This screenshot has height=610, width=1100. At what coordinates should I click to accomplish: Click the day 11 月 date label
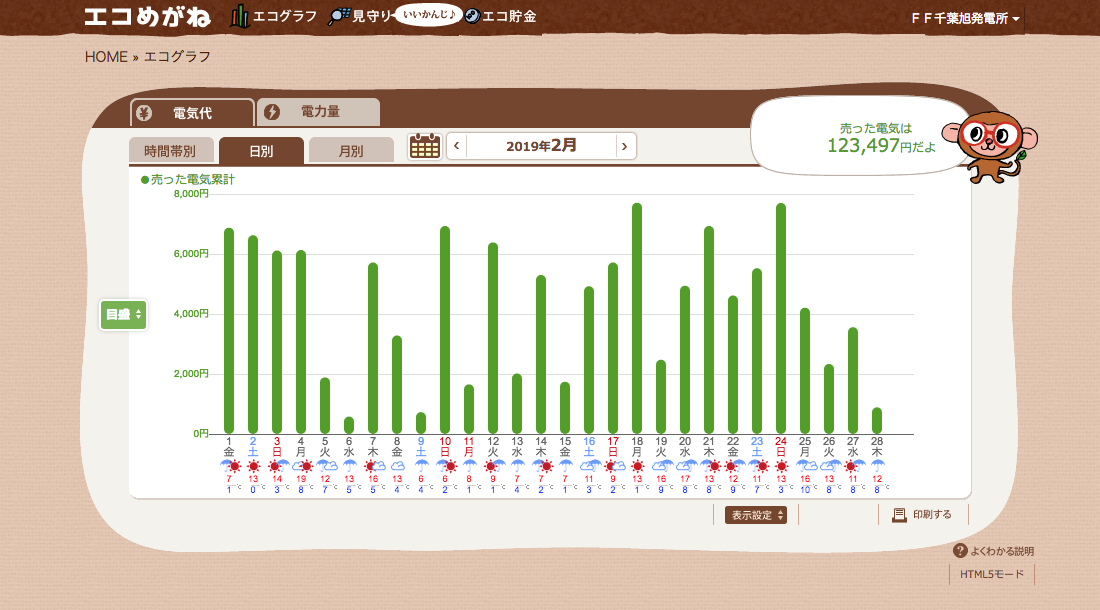coord(469,447)
